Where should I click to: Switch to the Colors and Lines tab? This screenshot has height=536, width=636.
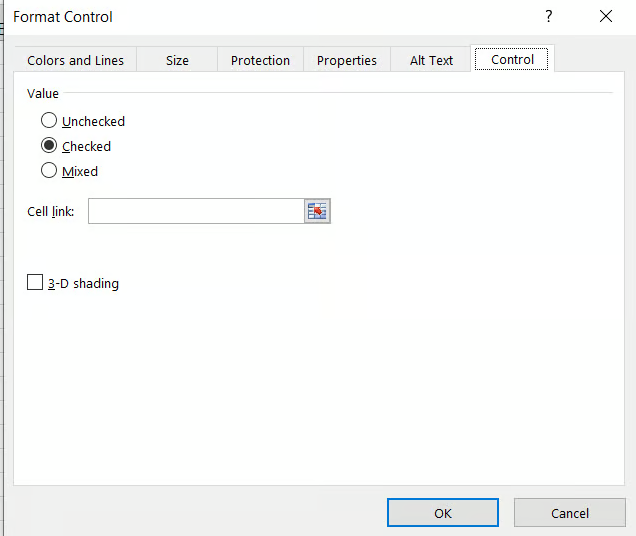(x=76, y=60)
